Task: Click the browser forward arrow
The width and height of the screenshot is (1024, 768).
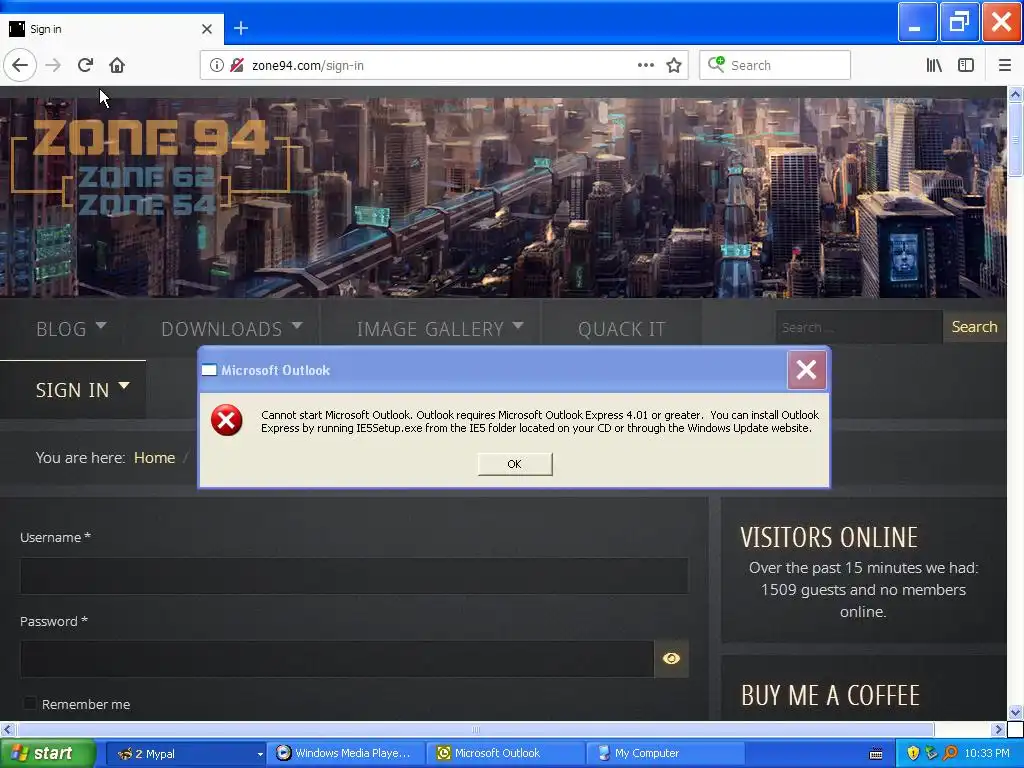Action: point(53,65)
